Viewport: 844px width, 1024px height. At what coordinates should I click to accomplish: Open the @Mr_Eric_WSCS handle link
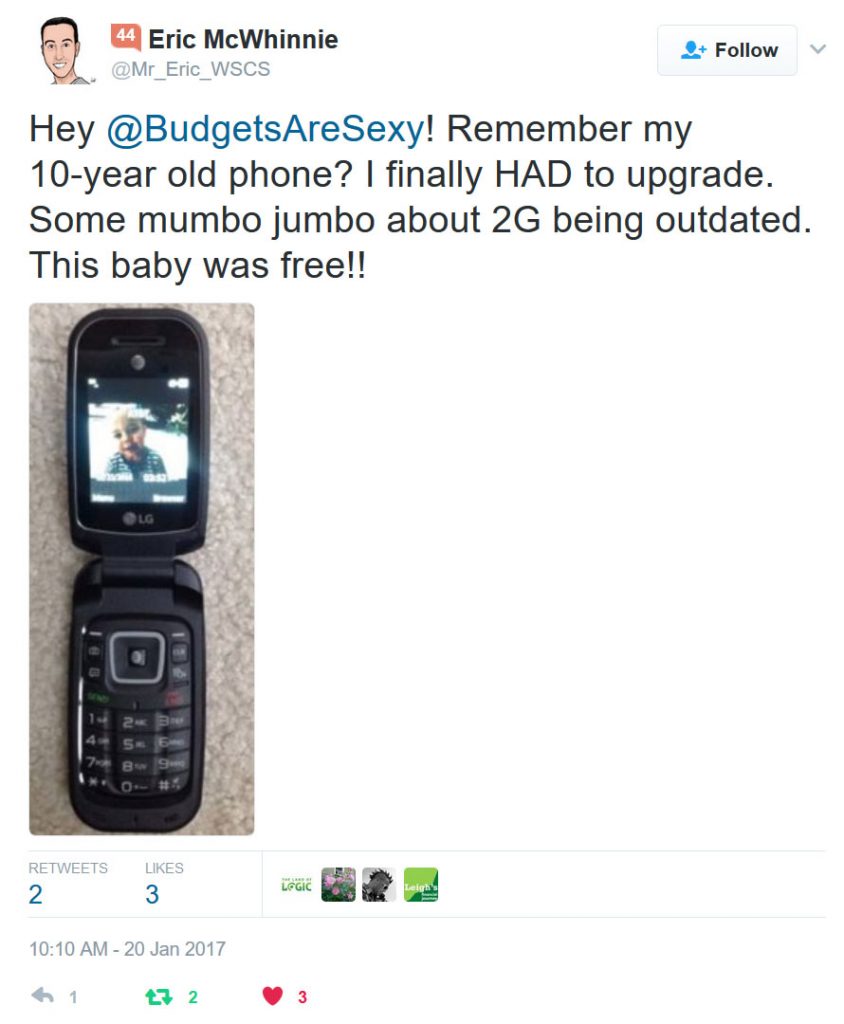(190, 69)
